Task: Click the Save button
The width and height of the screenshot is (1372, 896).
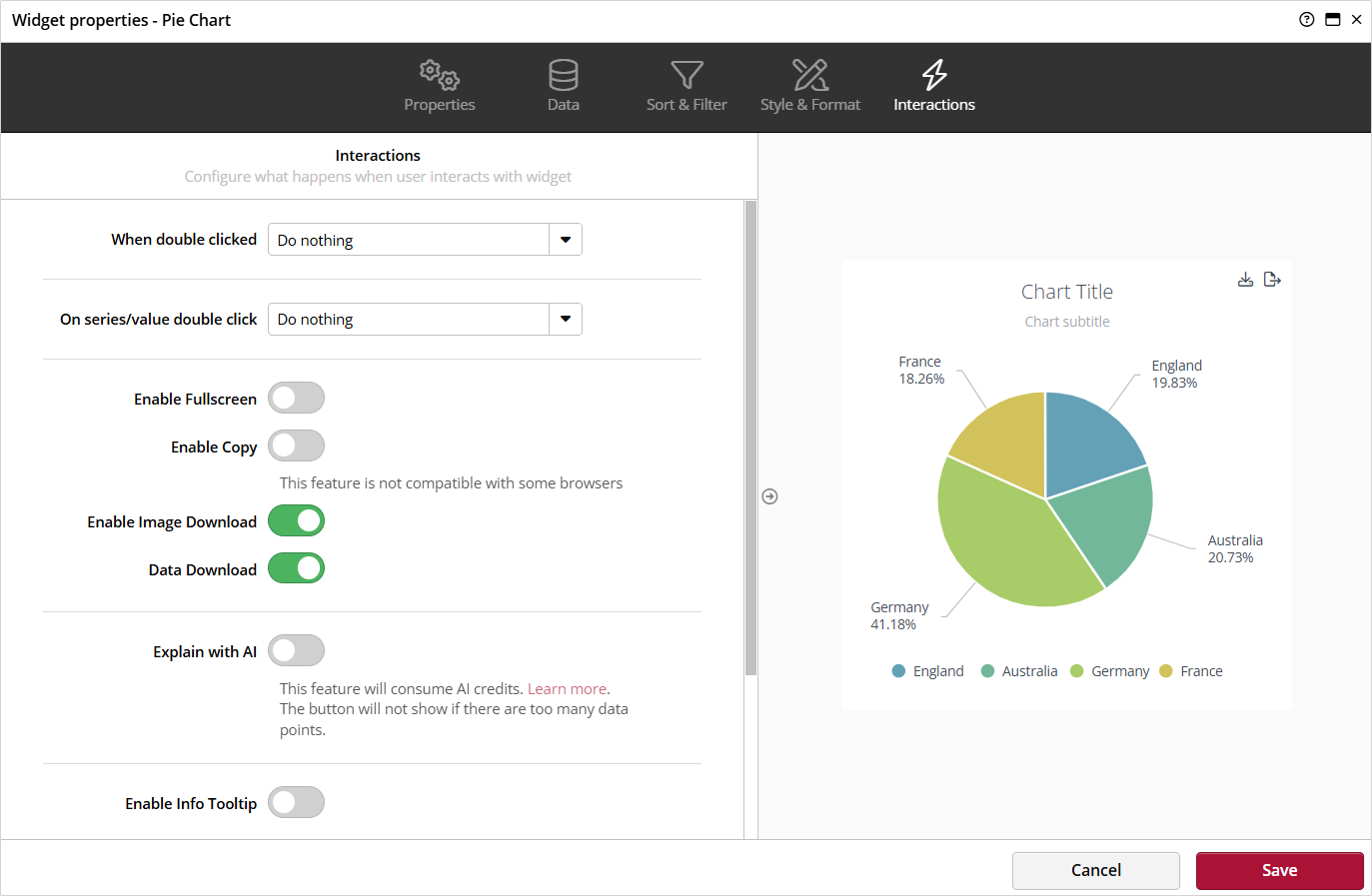Action: (x=1279, y=870)
